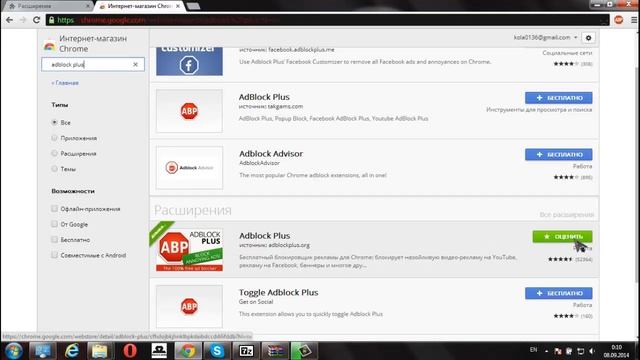This screenshot has height=360, width=640.
Task: Open the AdBlock Plus takgams.com thumbnail
Action: coord(189,111)
